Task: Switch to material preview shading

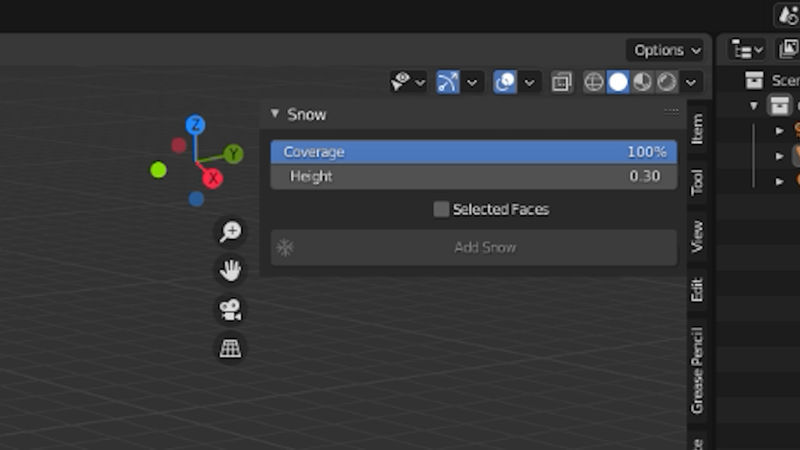Action: (x=642, y=82)
